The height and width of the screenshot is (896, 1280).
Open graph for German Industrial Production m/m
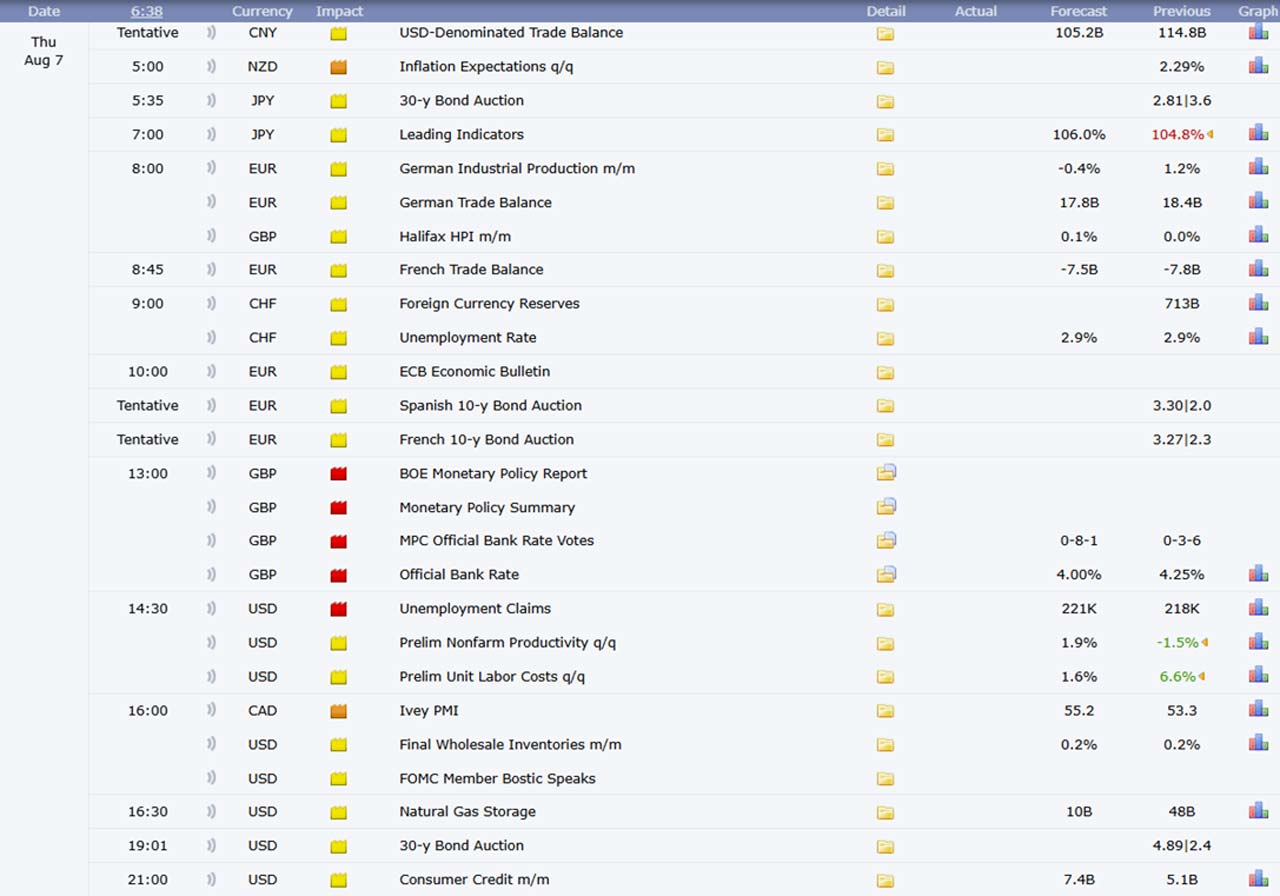1258,167
